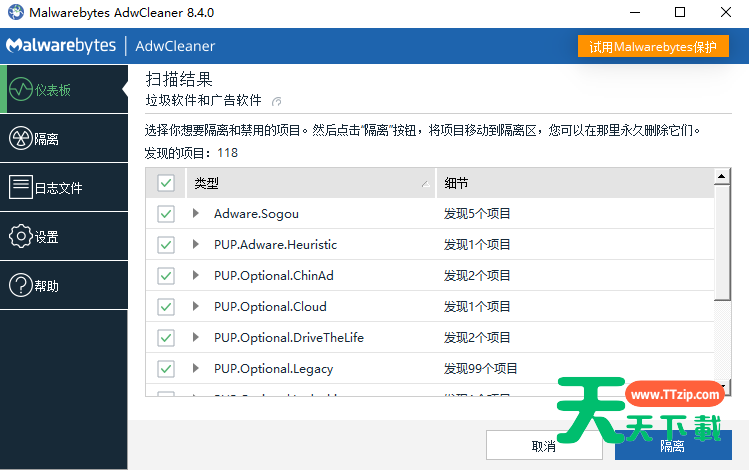Click the 试用Malwarebytes保护 button
The image size is (749, 470).
[653, 46]
